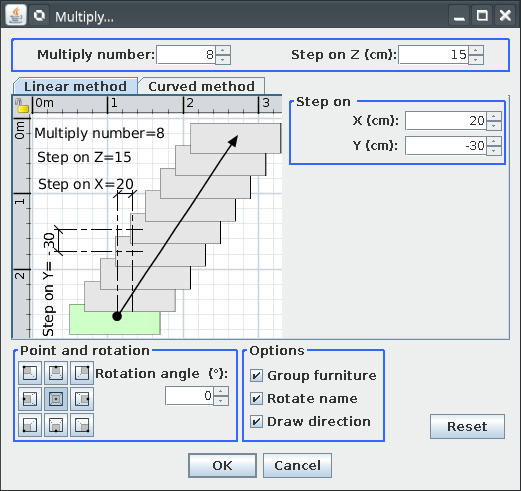Decrease Step on Z with the down arrow
521x491 pixels.
pyautogui.click(x=476, y=59)
